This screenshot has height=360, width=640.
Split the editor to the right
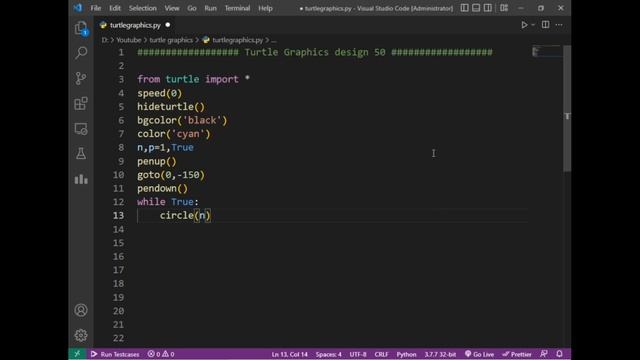point(545,25)
